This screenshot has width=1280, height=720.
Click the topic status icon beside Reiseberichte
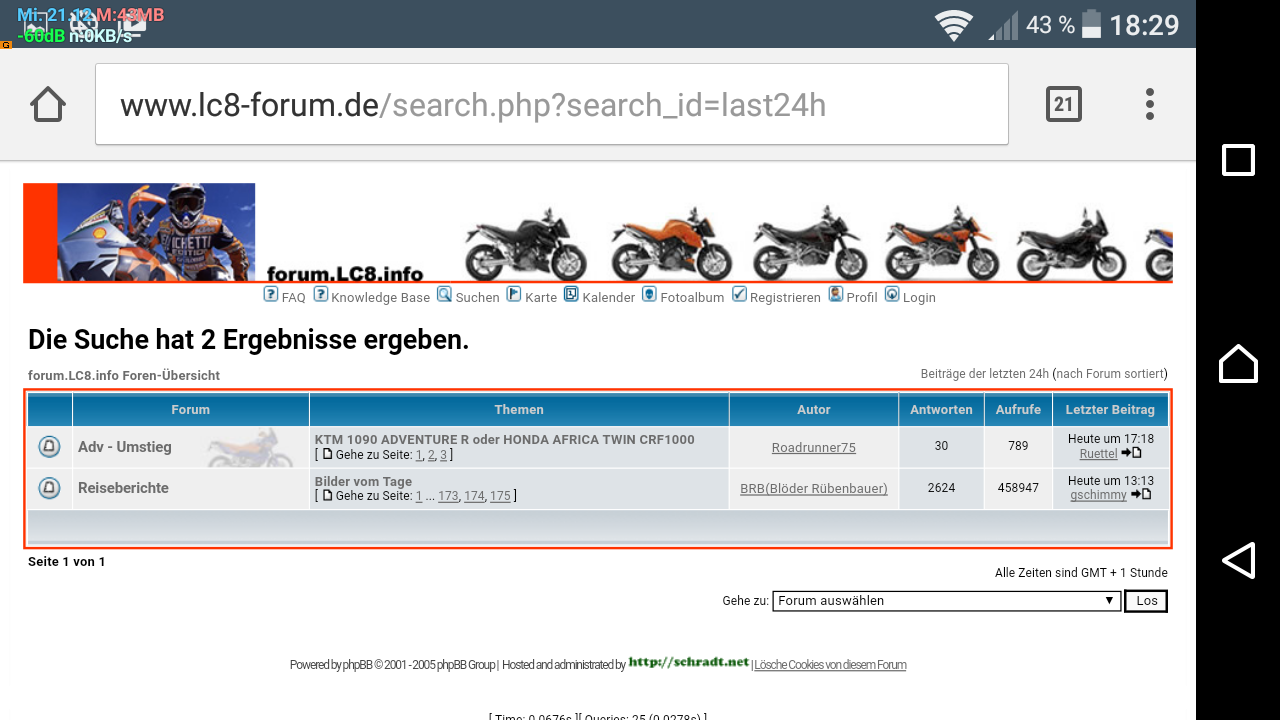click(49, 488)
